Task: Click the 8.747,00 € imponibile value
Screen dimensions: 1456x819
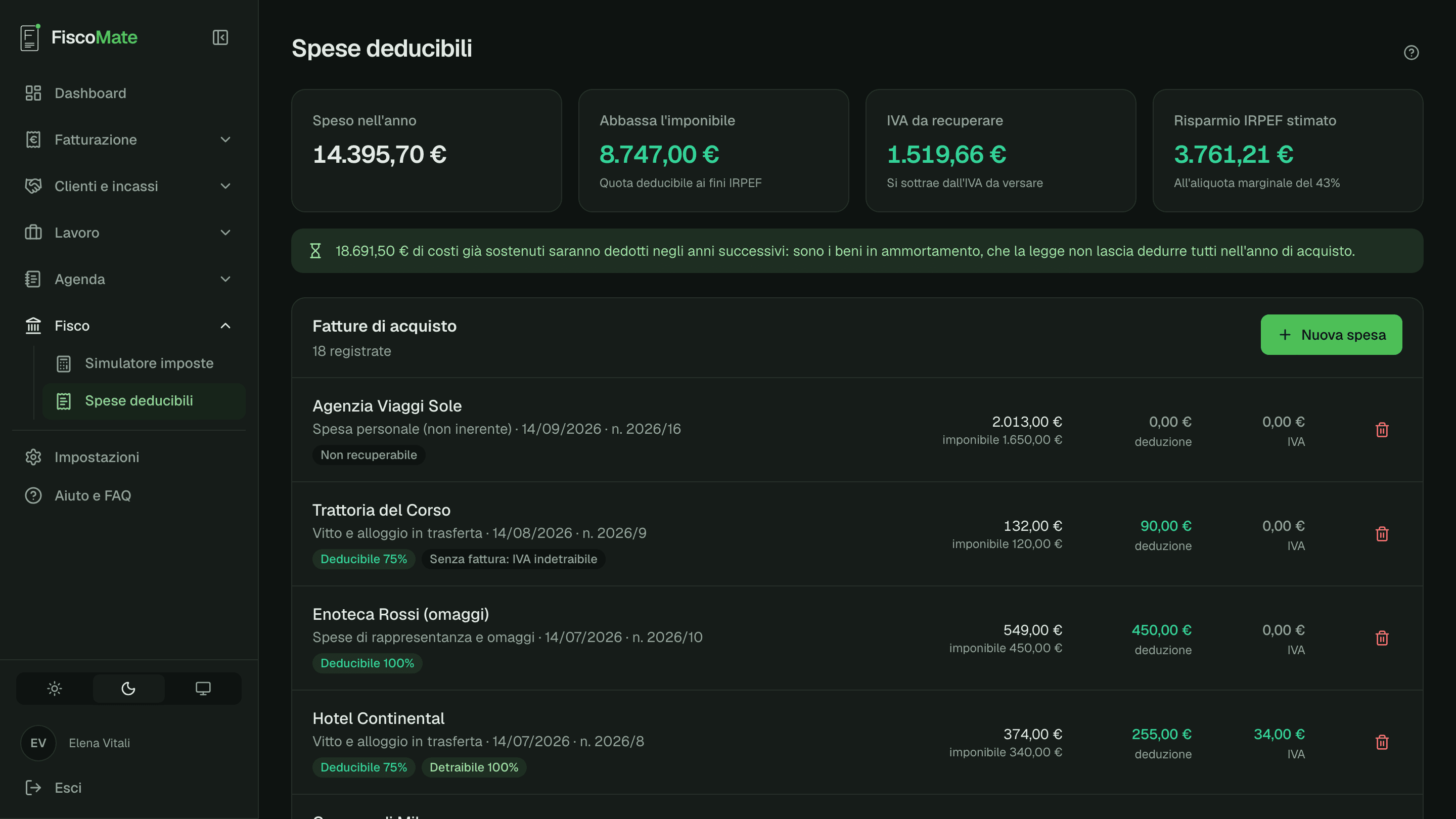Action: (659, 154)
